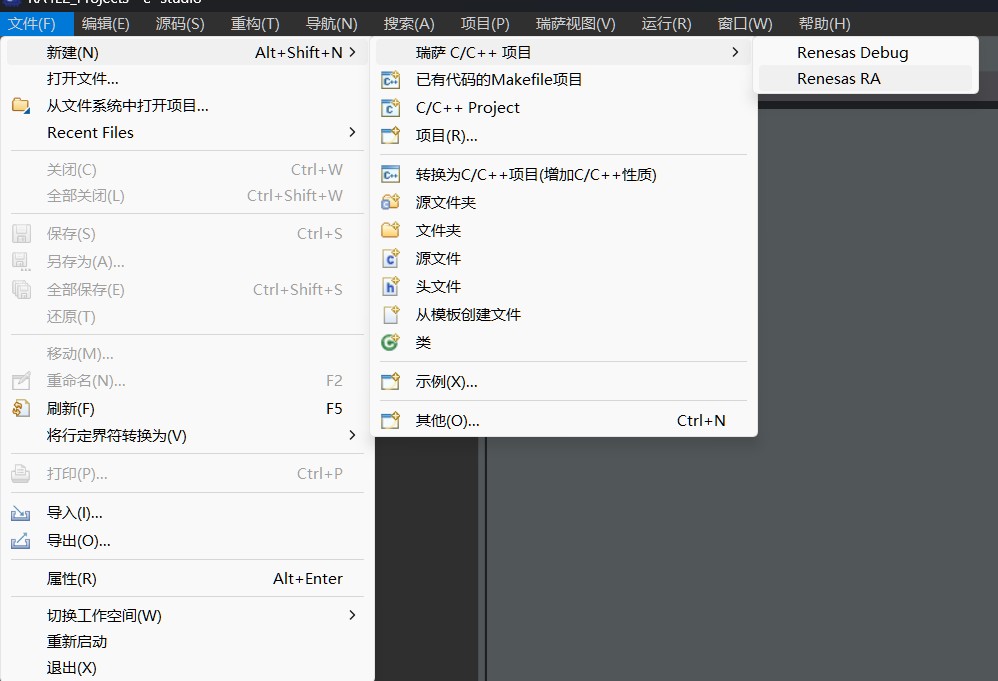Image resolution: width=998 pixels, height=681 pixels.
Task: Click the 类 class icon
Action: [391, 342]
